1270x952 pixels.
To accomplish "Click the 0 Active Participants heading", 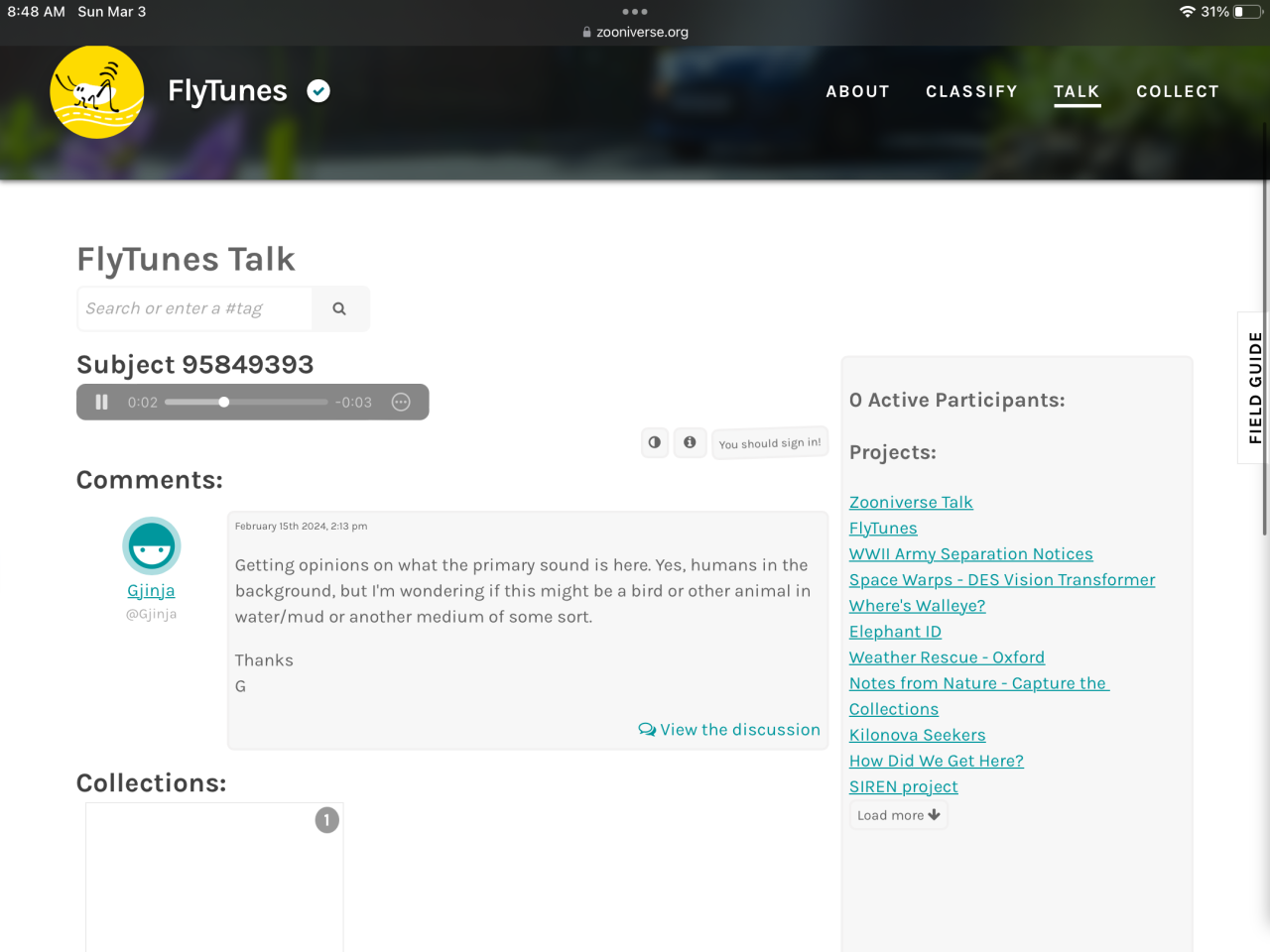I will (957, 400).
